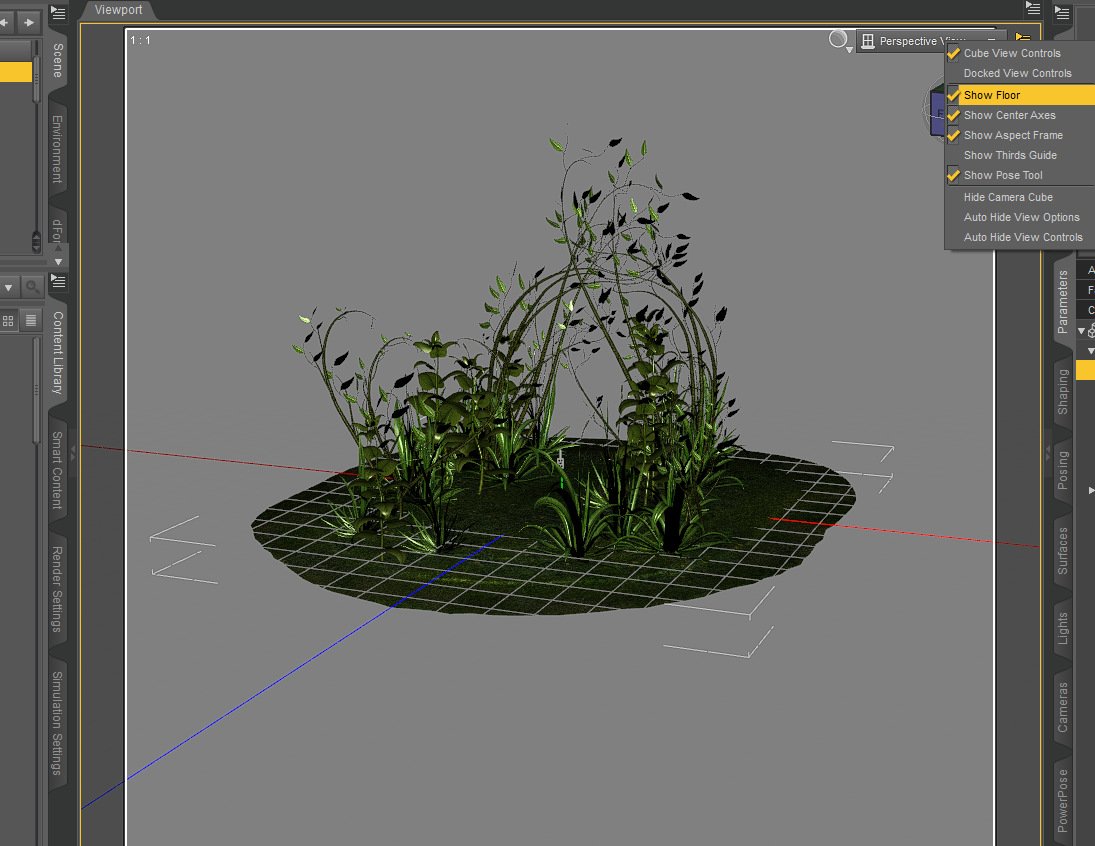Click the search magnifier icon in Content Library
The image size is (1095, 846).
tap(32, 286)
